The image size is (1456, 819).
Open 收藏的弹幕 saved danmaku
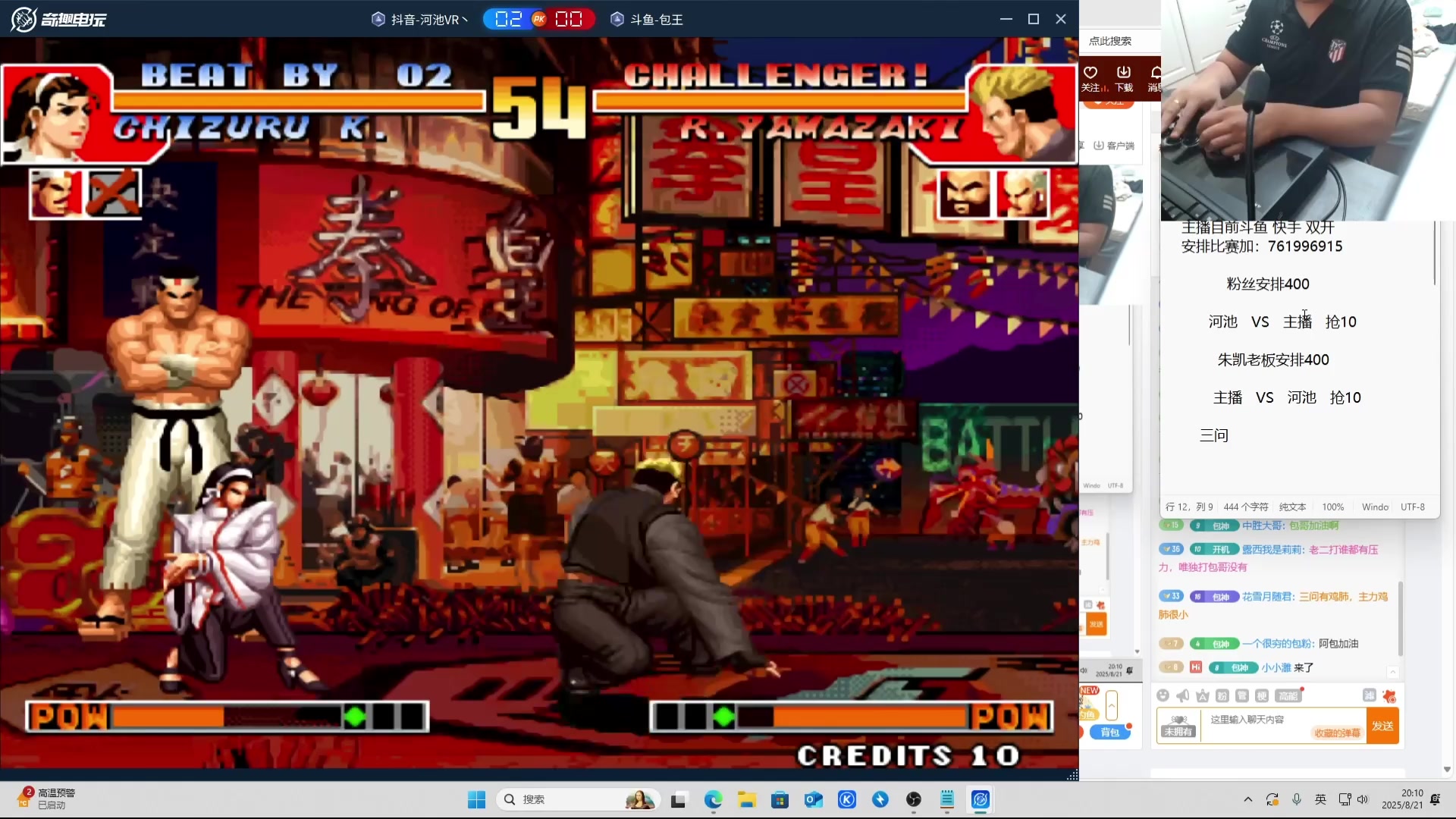pos(1337,733)
